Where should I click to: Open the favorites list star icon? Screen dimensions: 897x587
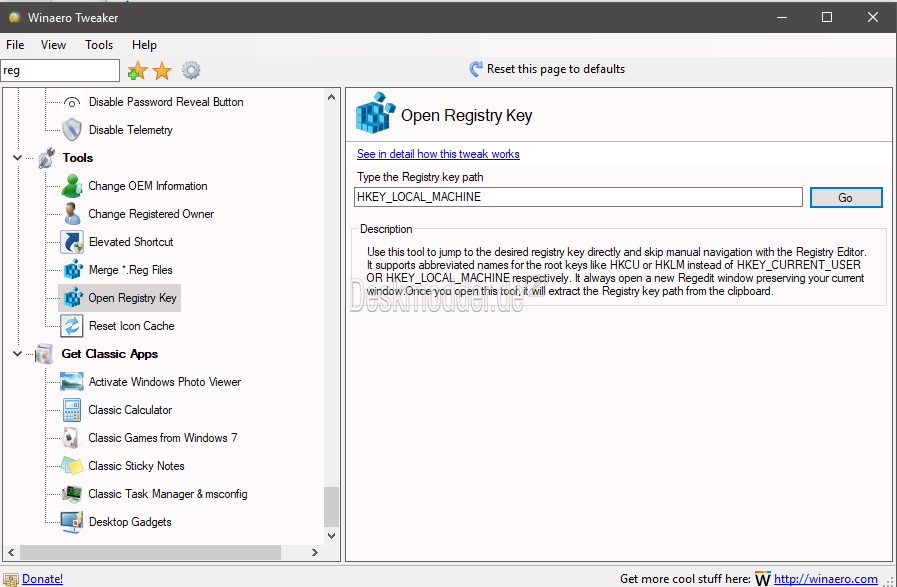pos(162,71)
